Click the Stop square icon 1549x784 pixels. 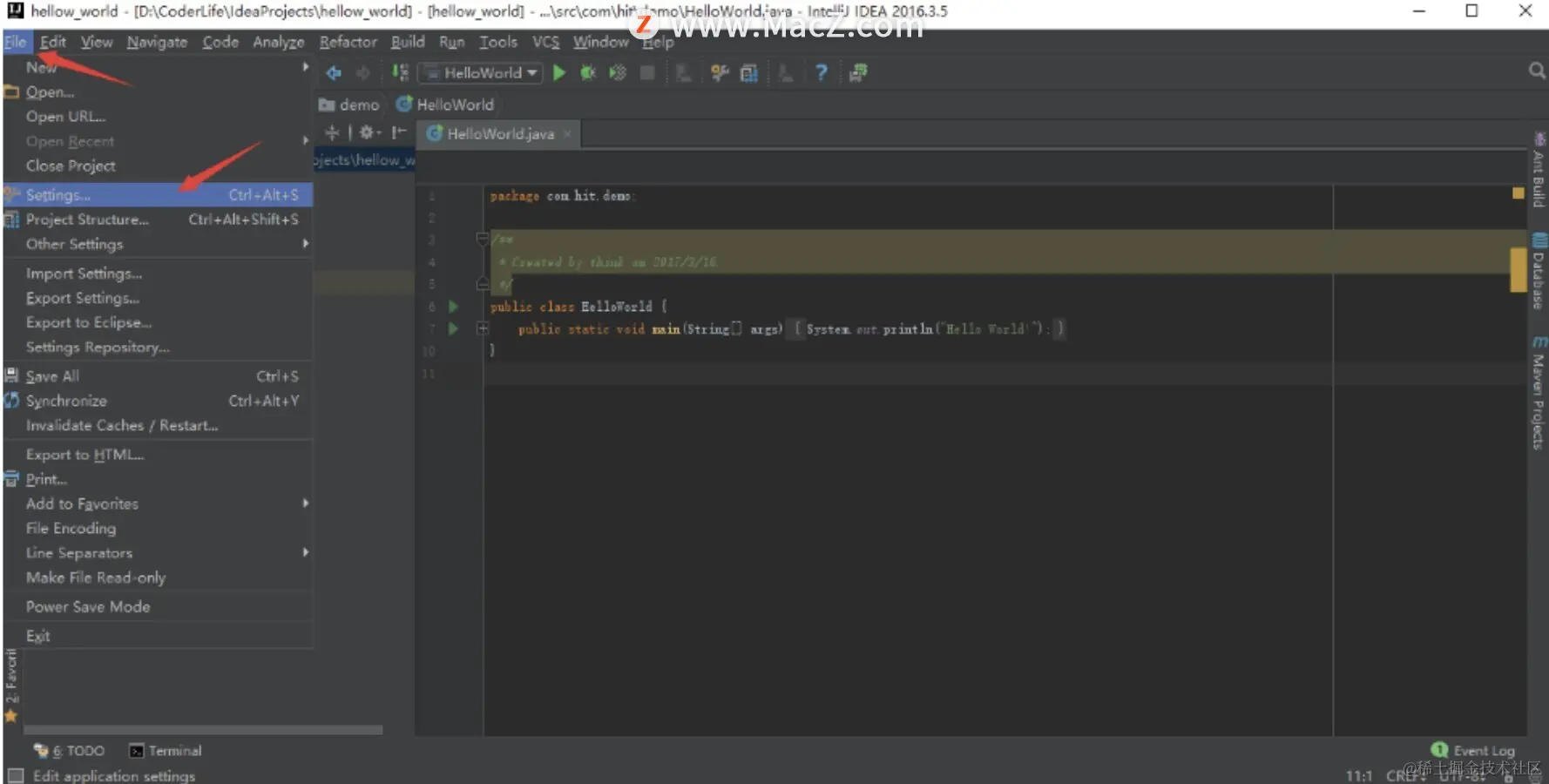[x=647, y=73]
